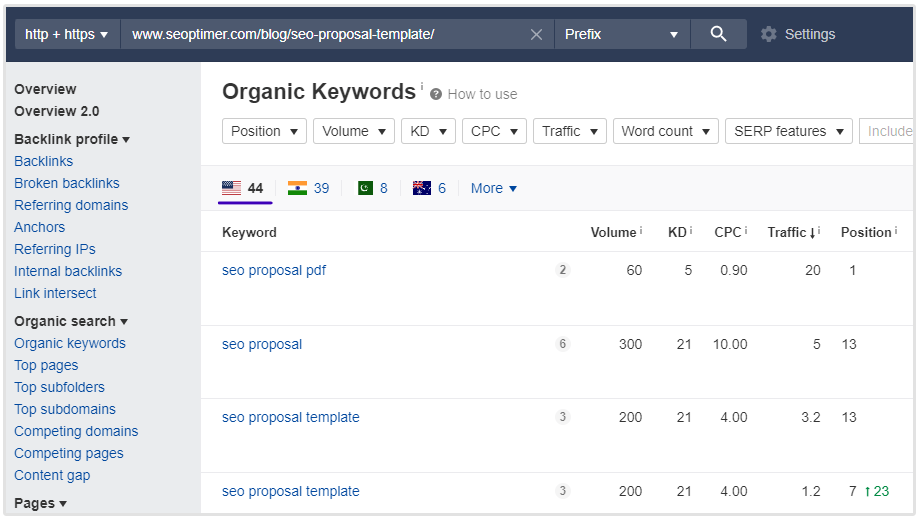The image size is (920, 520).
Task: Open Referring domains in sidebar
Action: [71, 205]
